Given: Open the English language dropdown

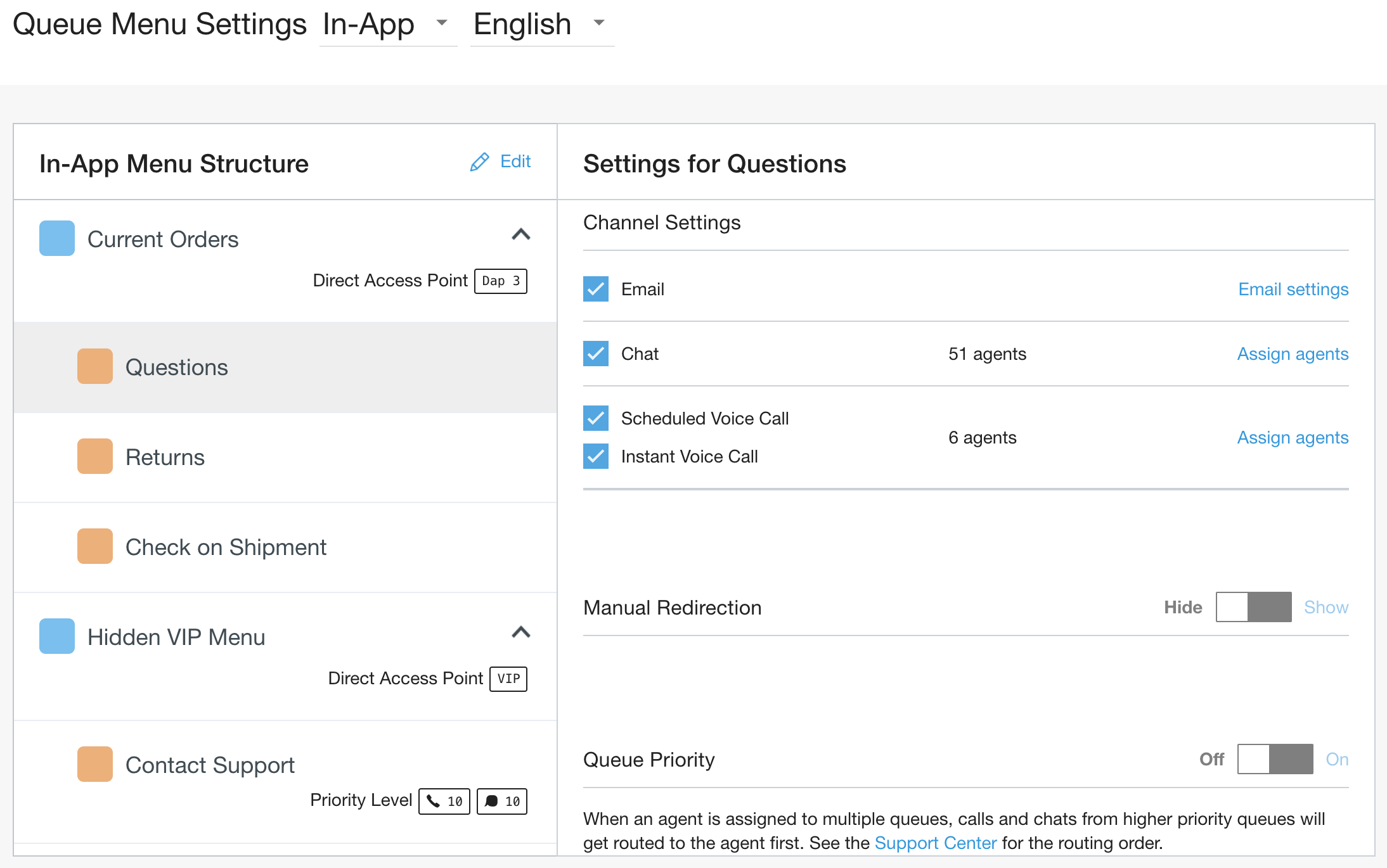Looking at the screenshot, I should click(x=541, y=24).
